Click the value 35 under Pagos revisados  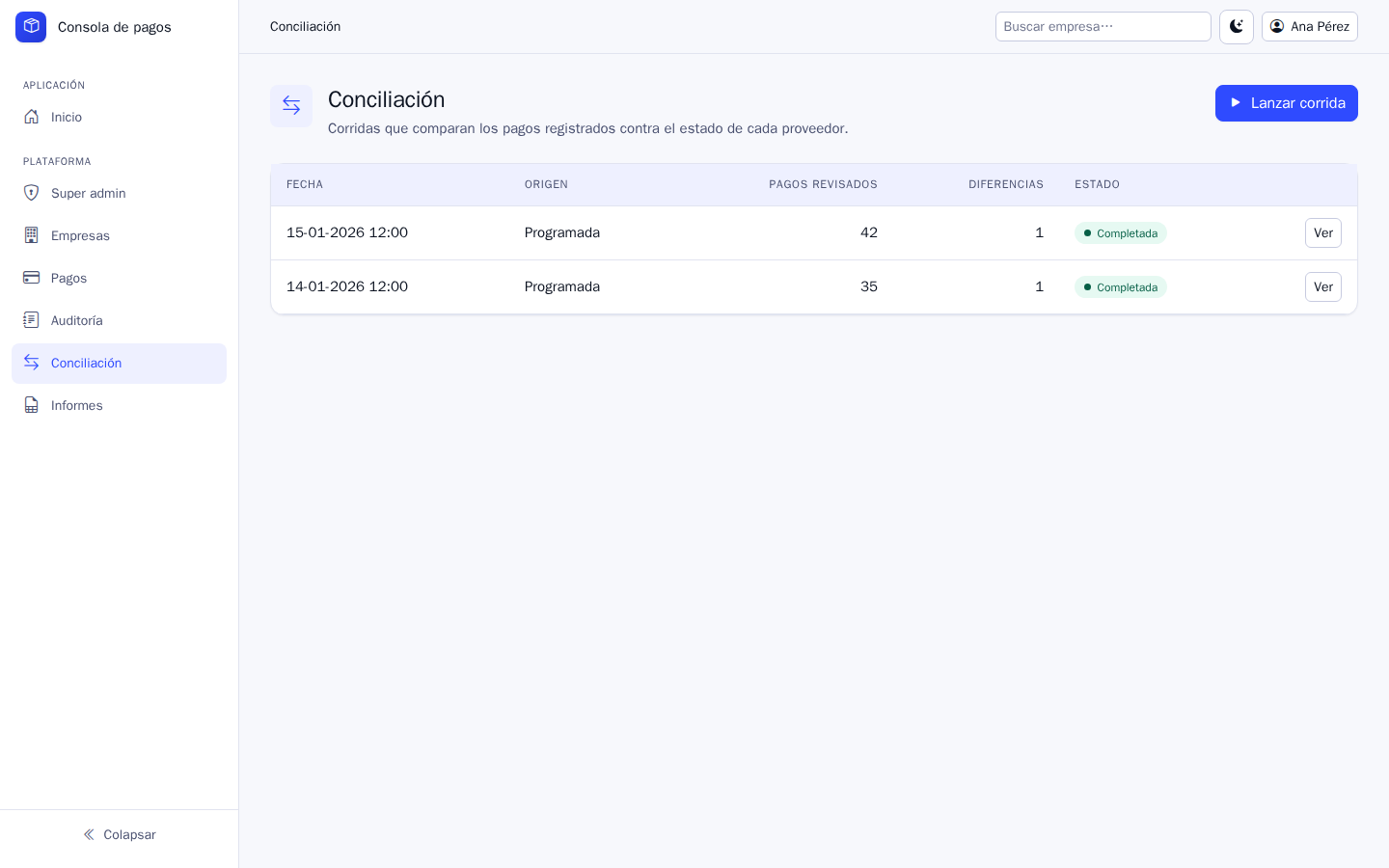[869, 286]
